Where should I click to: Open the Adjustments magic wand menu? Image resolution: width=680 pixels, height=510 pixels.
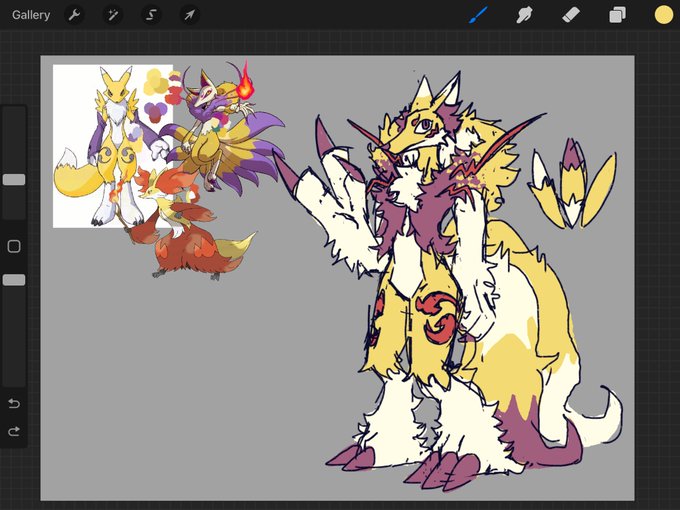pyautogui.click(x=113, y=16)
